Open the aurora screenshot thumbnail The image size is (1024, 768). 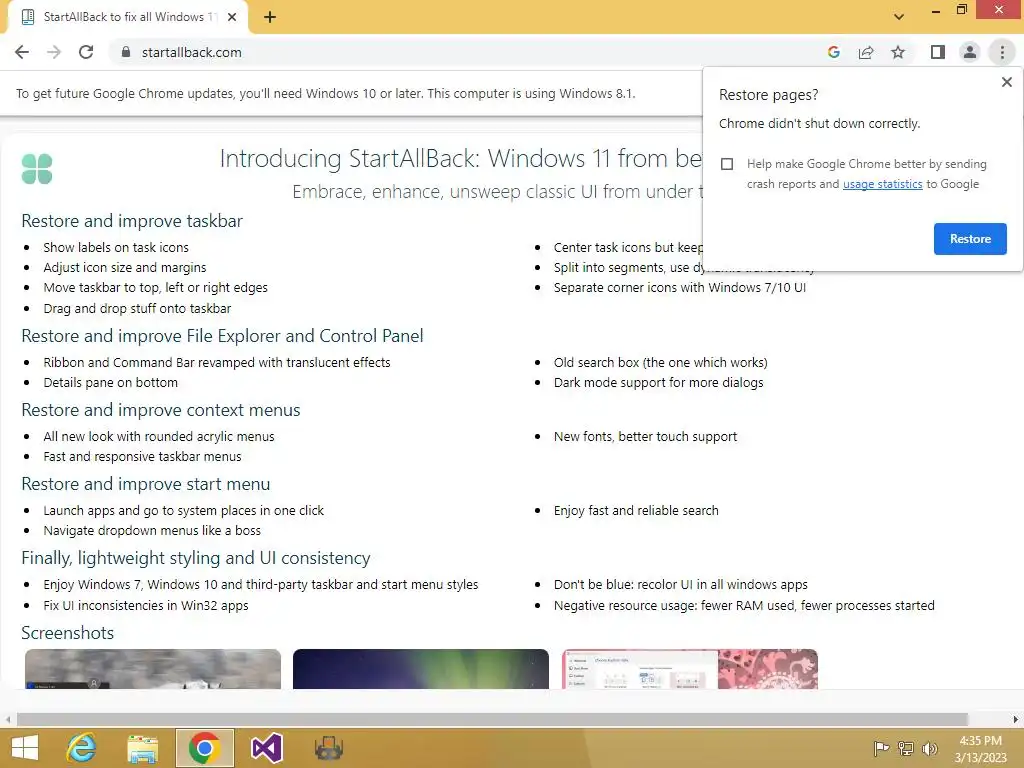pos(421,669)
